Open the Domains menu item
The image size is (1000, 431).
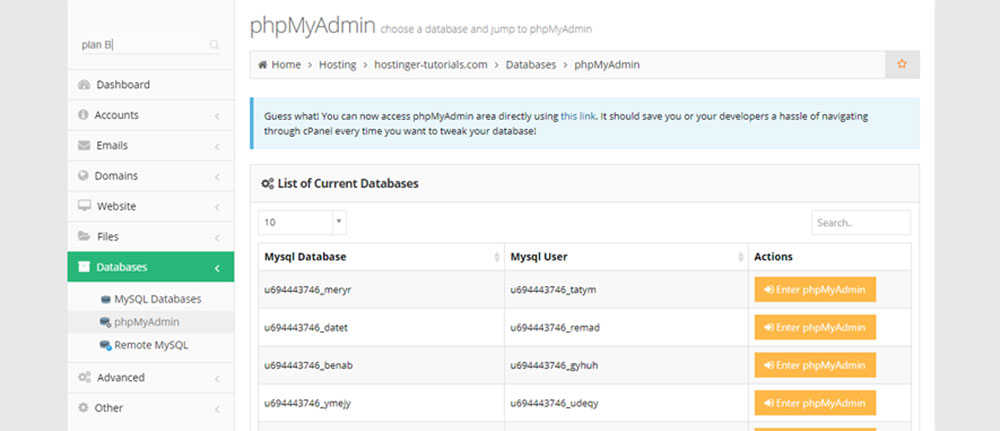coord(151,176)
